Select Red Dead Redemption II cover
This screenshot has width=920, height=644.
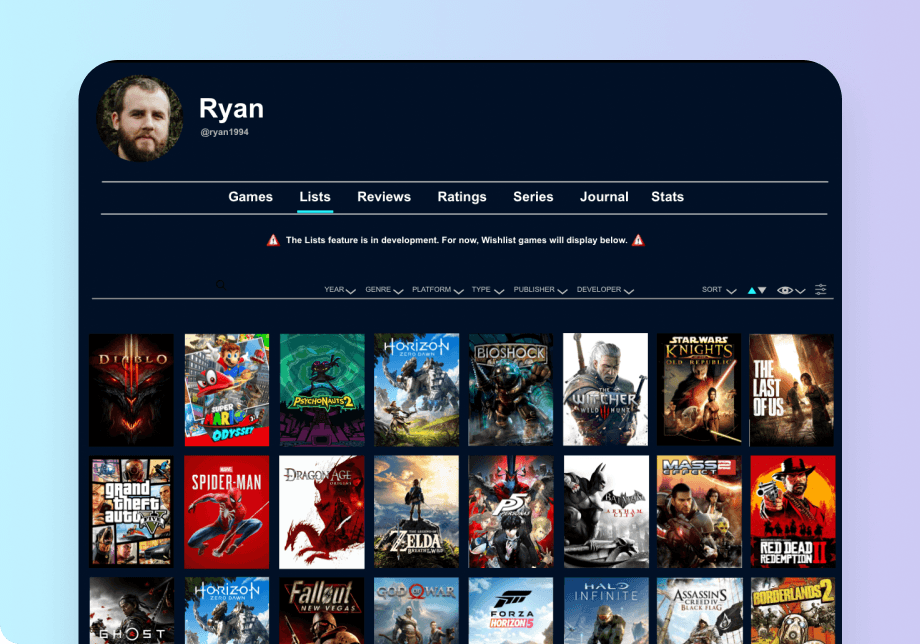point(793,512)
